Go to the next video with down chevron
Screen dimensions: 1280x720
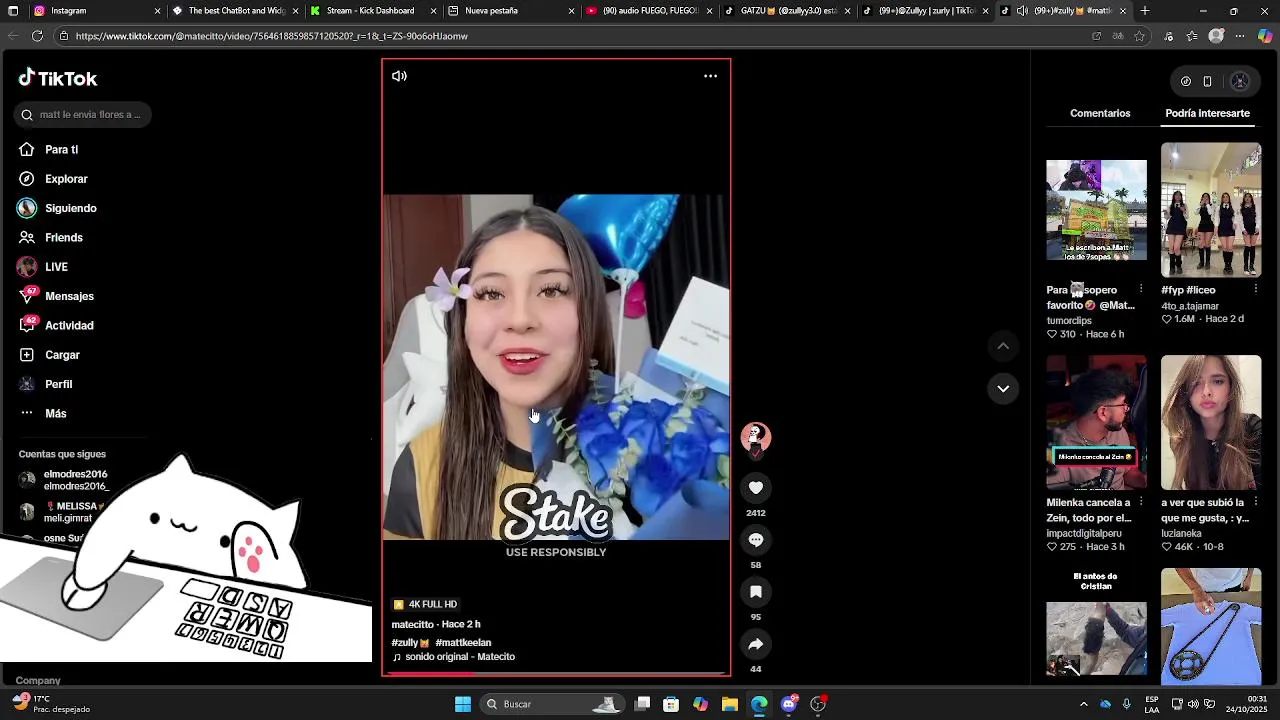pyautogui.click(x=1003, y=388)
